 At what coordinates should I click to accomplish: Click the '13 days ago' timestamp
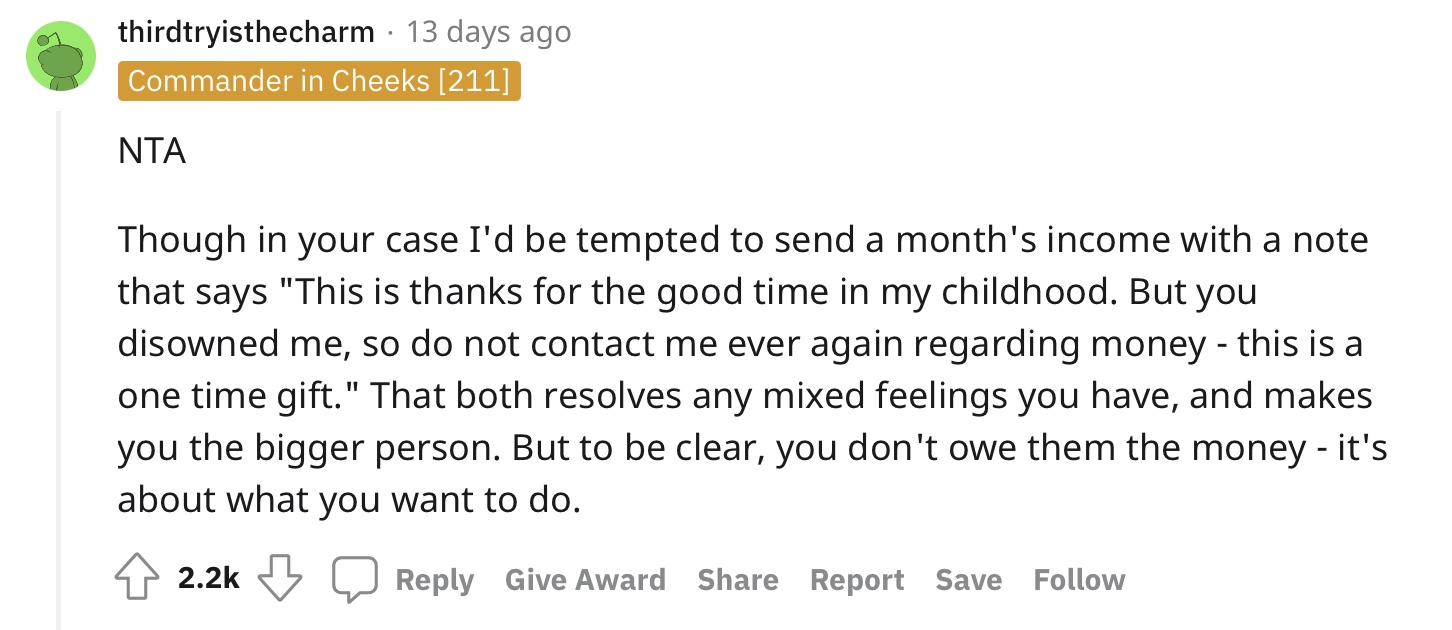(489, 32)
